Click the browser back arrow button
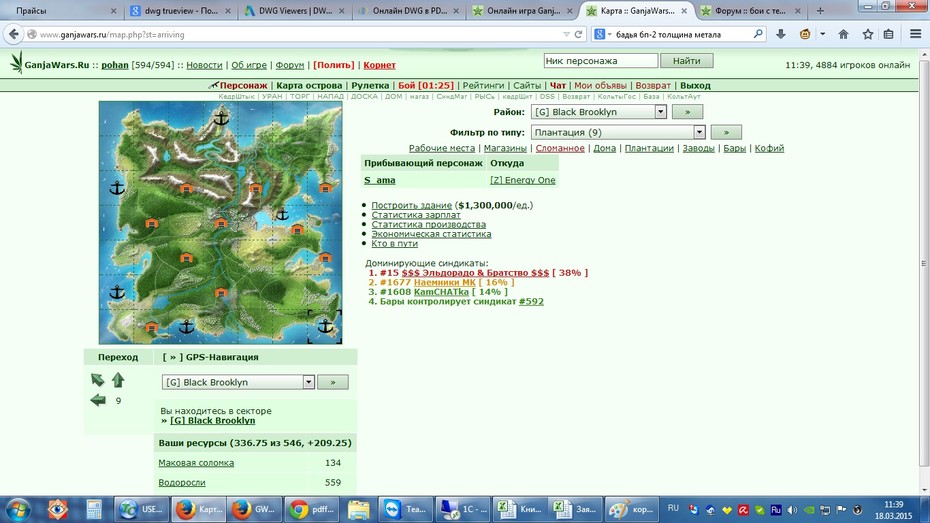This screenshot has height=523, width=930. point(14,34)
